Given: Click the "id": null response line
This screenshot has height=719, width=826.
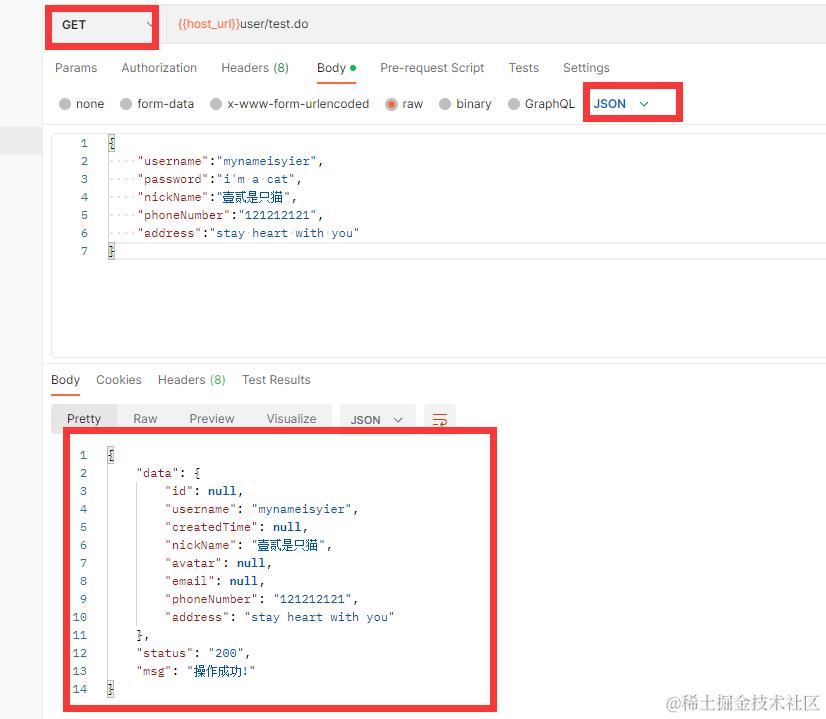Looking at the screenshot, I should click(204, 491).
